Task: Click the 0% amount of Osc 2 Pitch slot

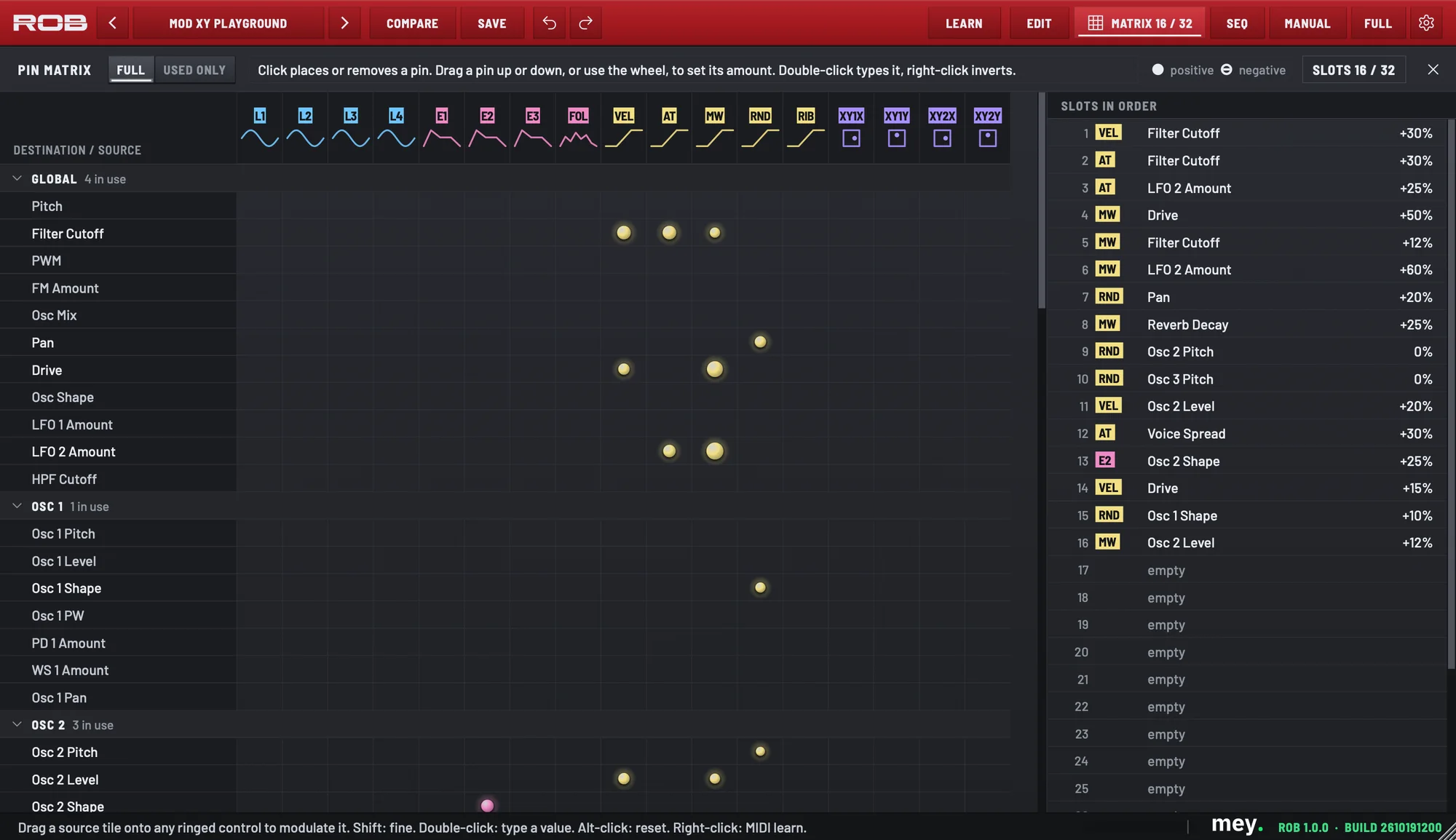Action: pos(1423,352)
